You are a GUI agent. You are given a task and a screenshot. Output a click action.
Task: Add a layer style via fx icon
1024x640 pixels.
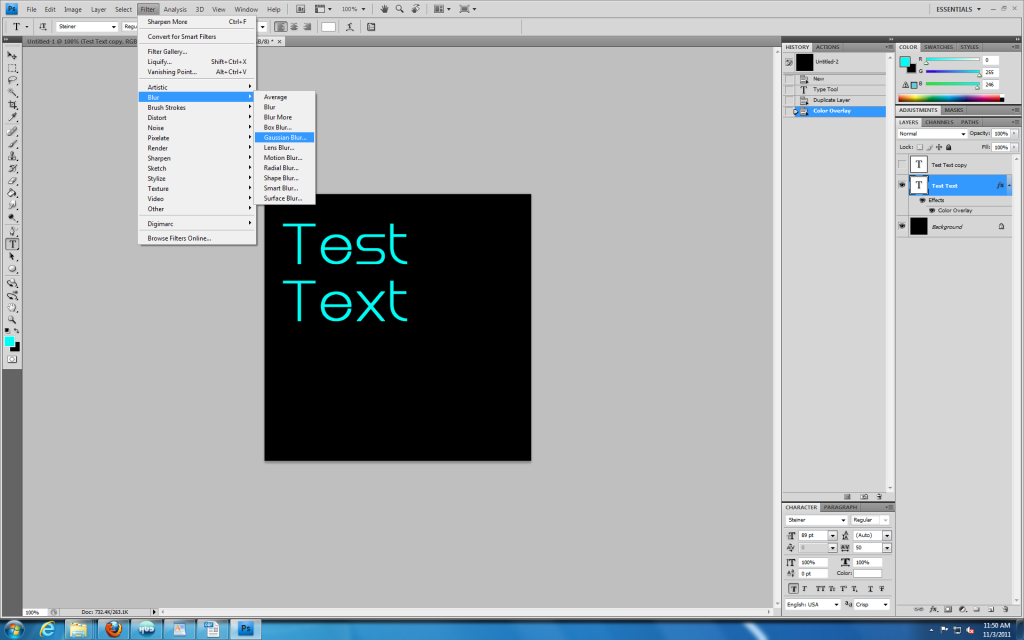pos(933,609)
